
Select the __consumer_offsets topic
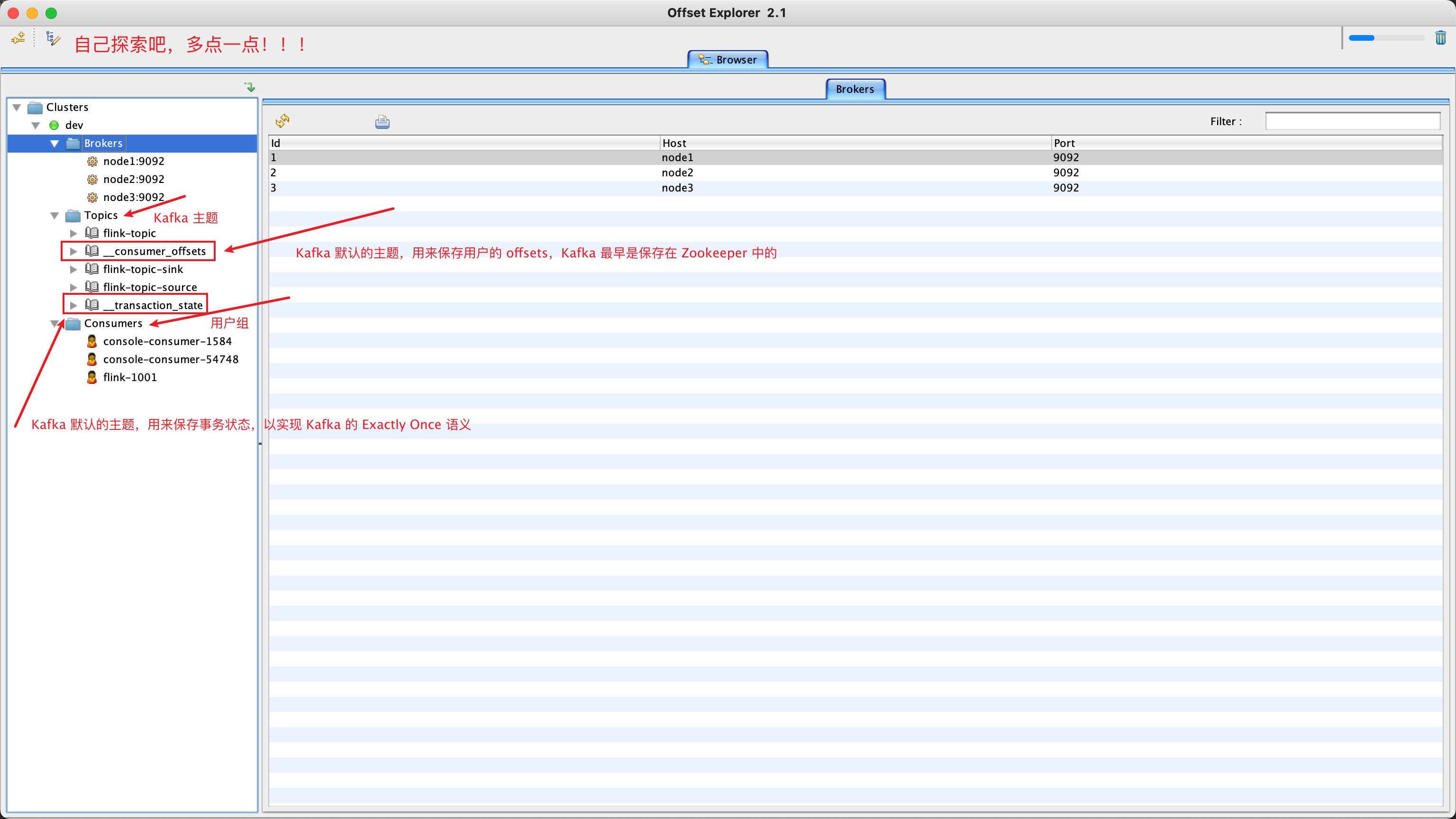point(155,251)
